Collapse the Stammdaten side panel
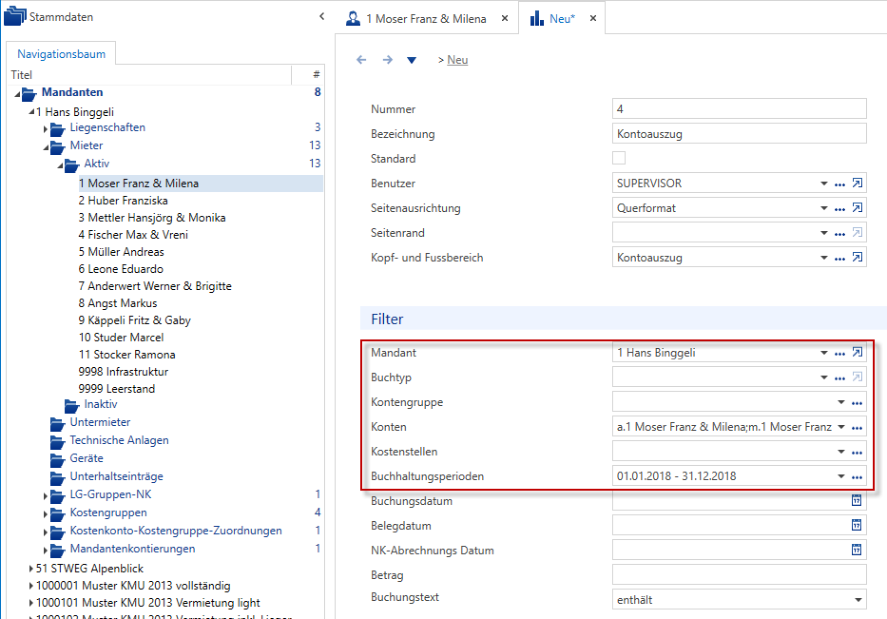 (322, 16)
